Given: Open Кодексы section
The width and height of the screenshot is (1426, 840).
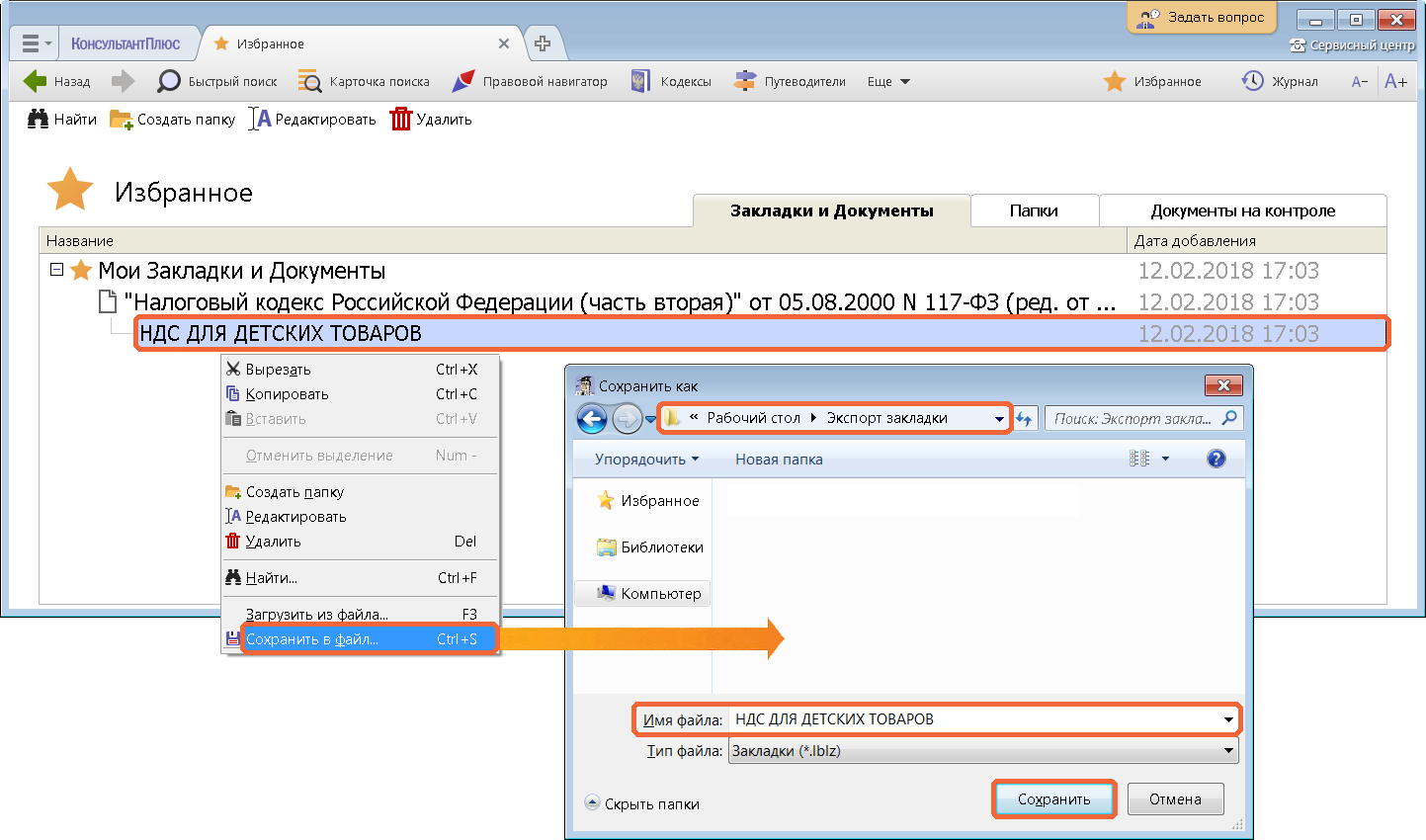Looking at the screenshot, I should click(x=671, y=81).
